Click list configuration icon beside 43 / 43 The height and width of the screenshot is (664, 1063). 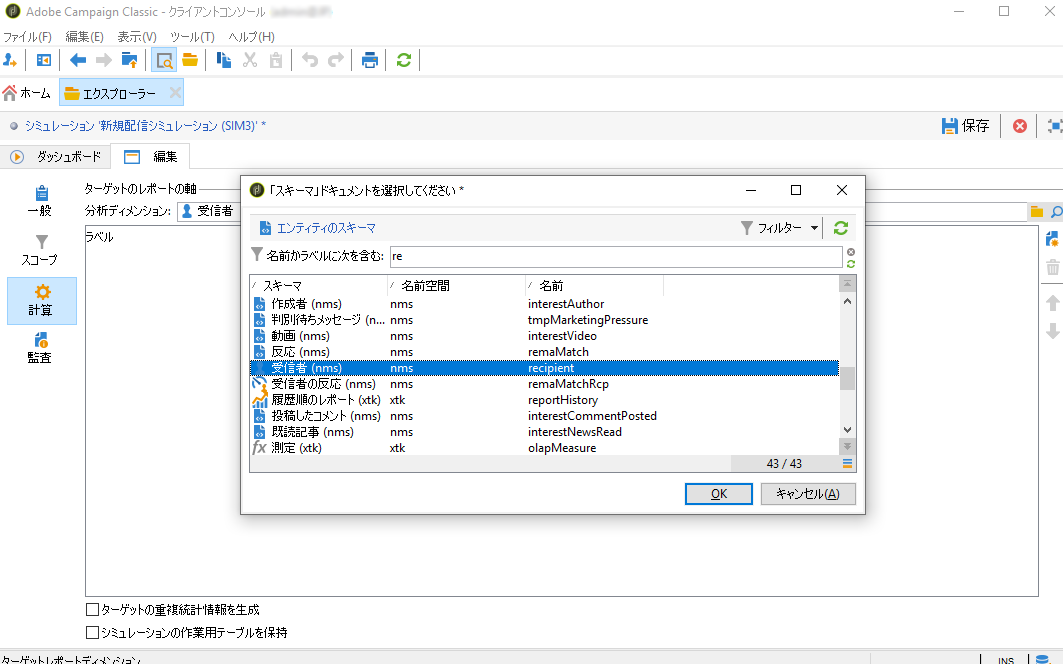coord(847,463)
